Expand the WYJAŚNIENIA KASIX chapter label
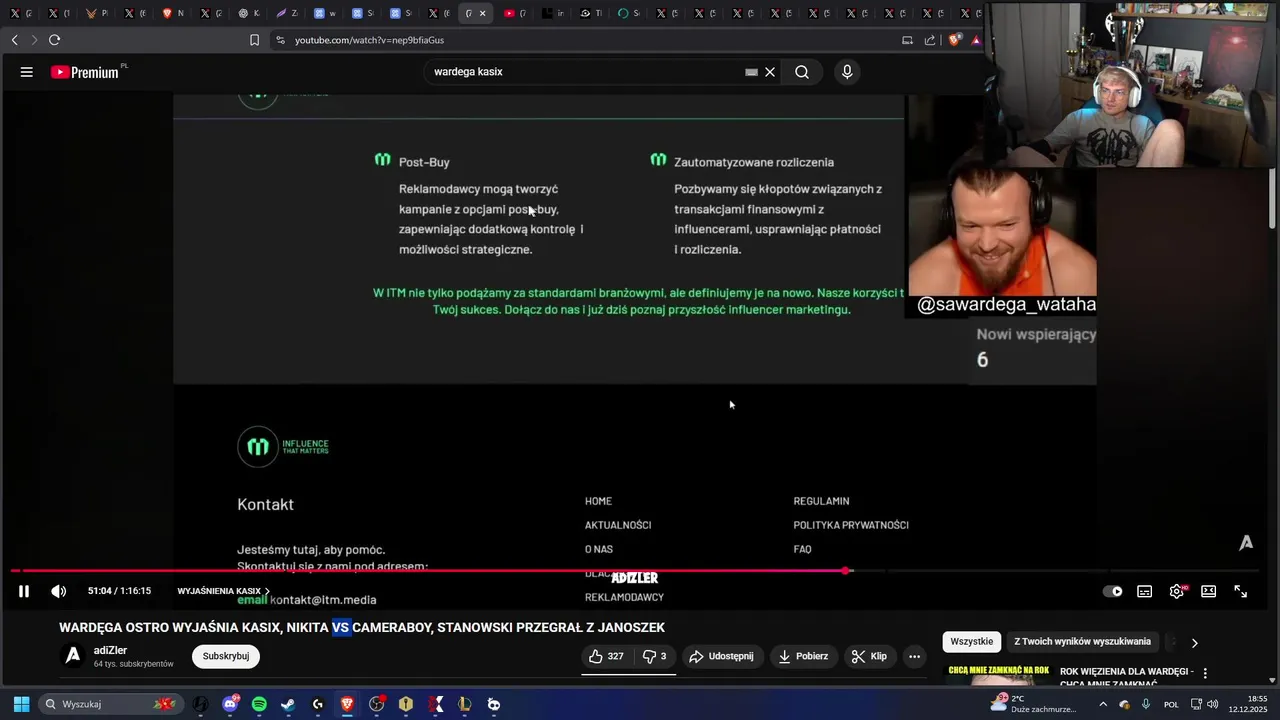Screen dimensions: 1280x720 223,591
